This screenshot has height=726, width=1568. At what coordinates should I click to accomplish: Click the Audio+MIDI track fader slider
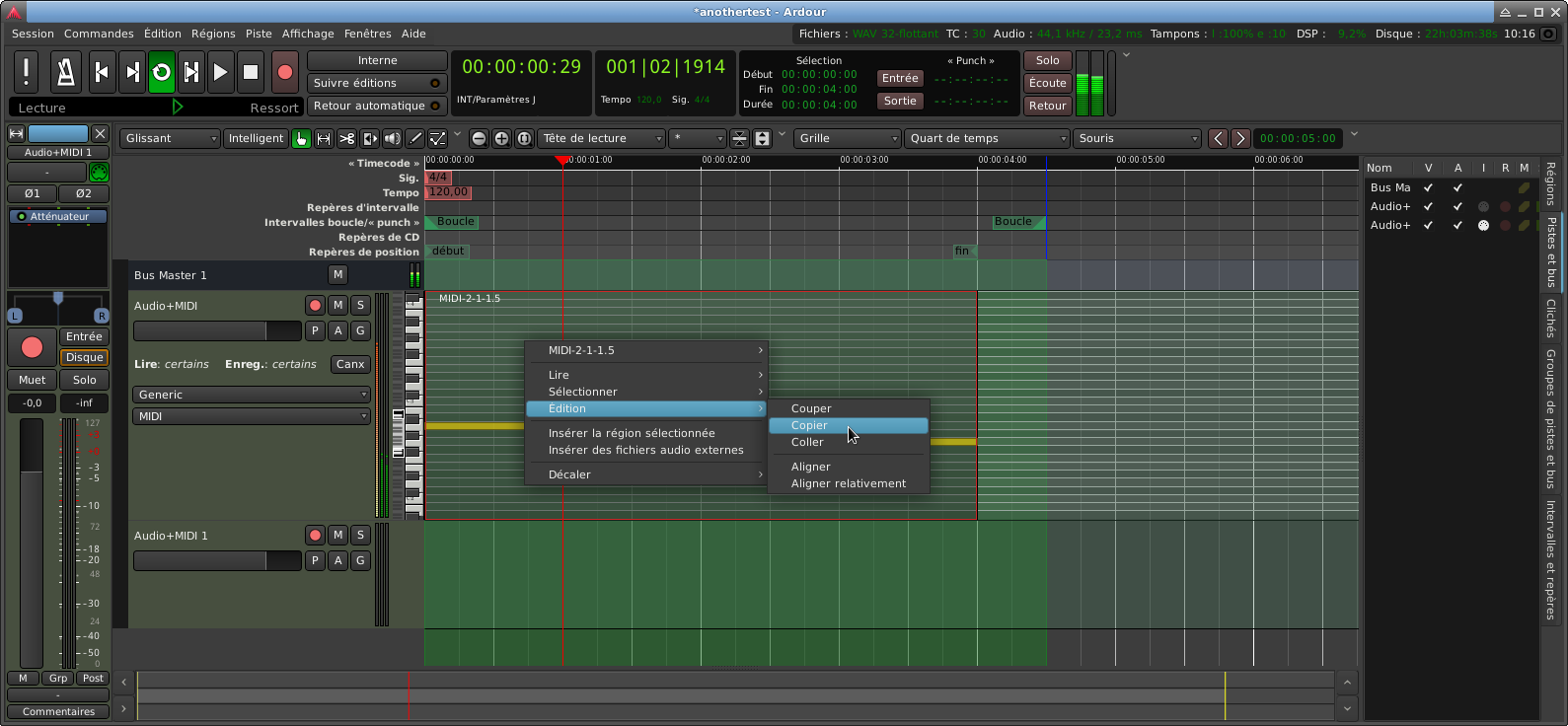(x=217, y=331)
